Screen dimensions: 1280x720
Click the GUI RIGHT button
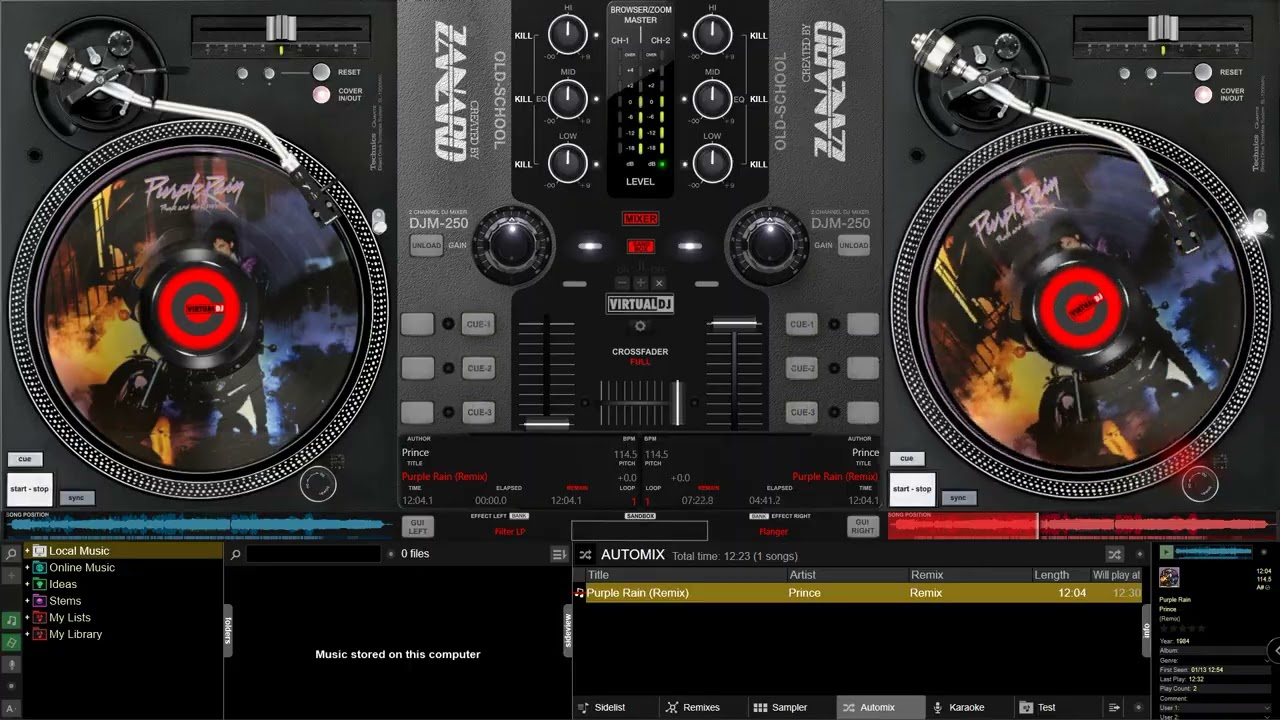(x=862, y=526)
